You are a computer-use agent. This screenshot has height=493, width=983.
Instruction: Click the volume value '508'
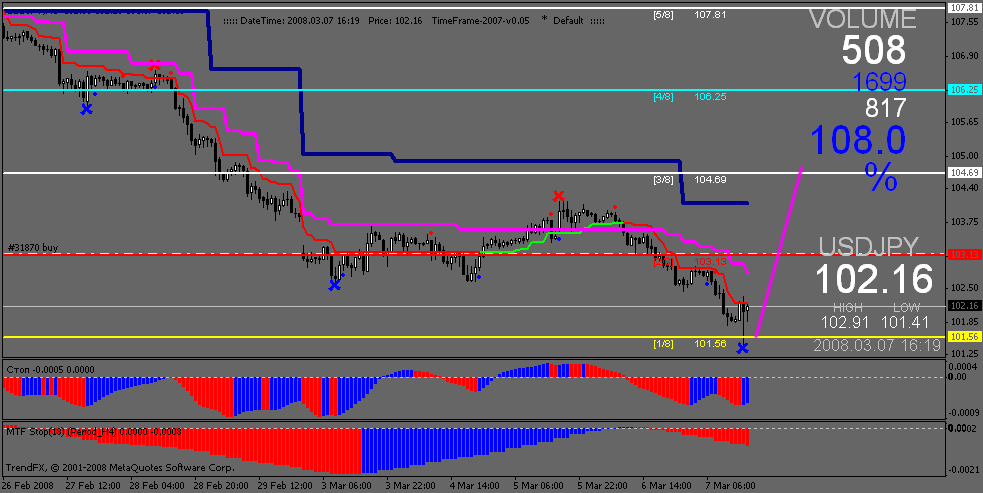point(874,50)
